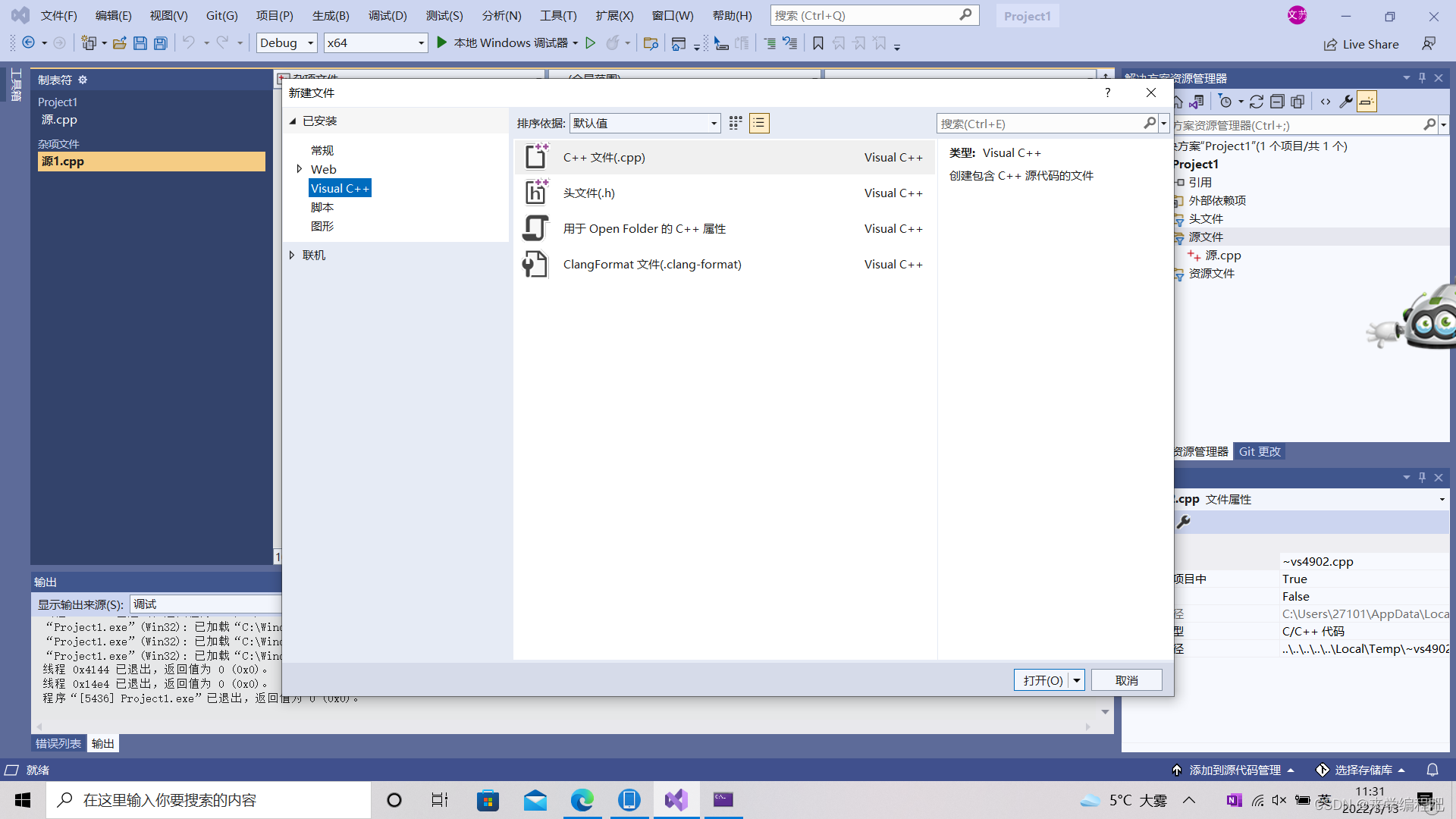This screenshot has height=819, width=1456.
Task: Click the 打开(O) button
Action: 1042,680
